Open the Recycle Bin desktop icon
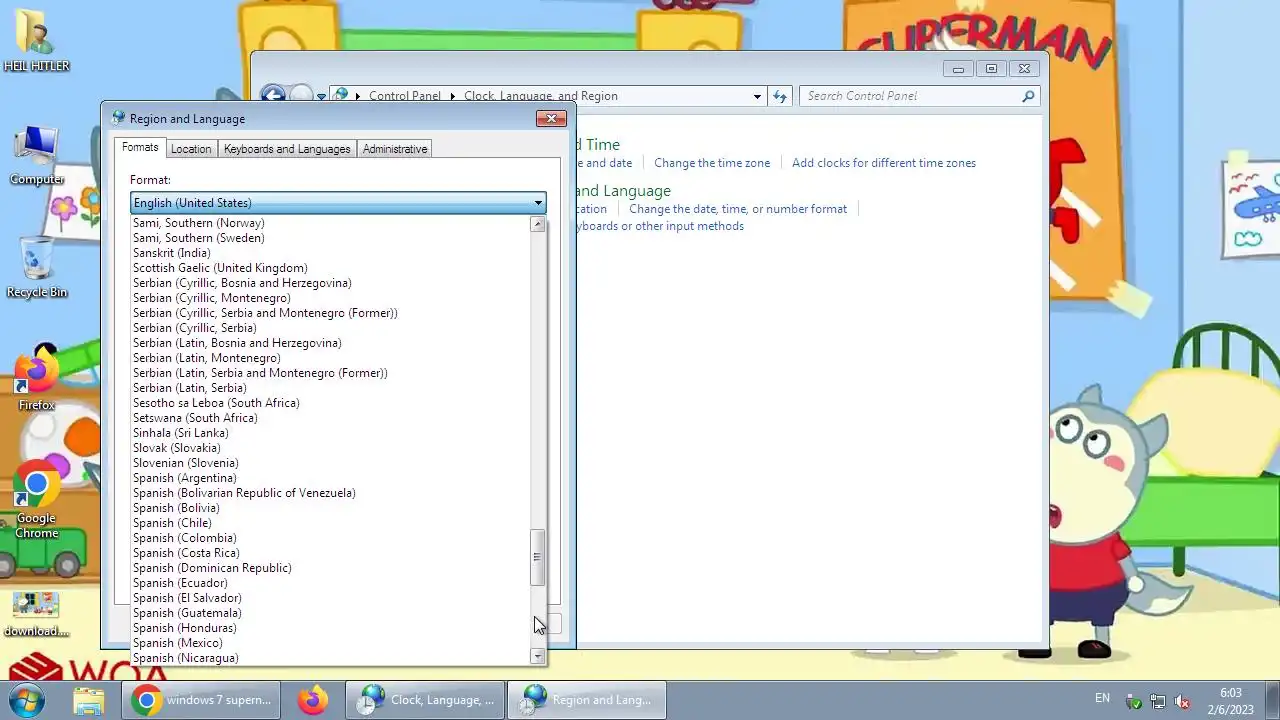This screenshot has width=1280, height=720. (37, 268)
